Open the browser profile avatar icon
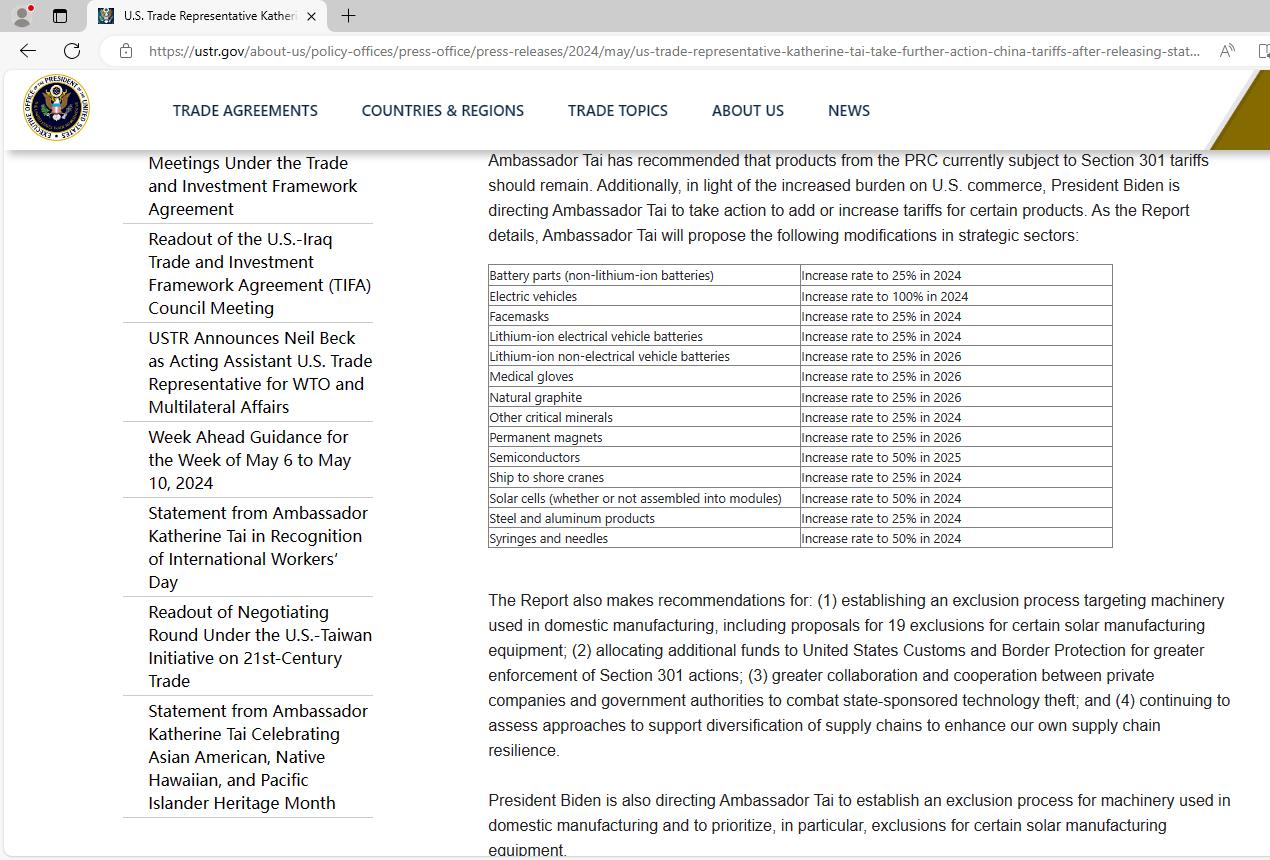 pos(21,16)
